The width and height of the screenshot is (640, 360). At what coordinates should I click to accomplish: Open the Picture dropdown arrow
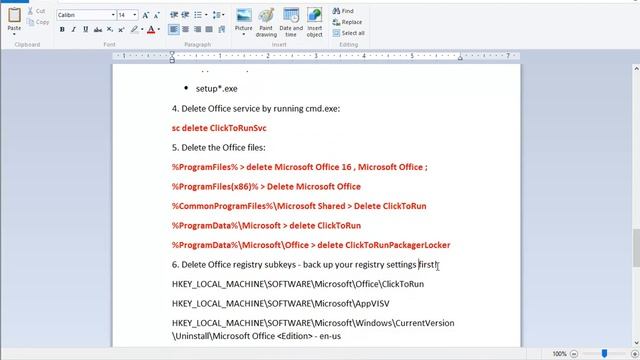point(244,34)
